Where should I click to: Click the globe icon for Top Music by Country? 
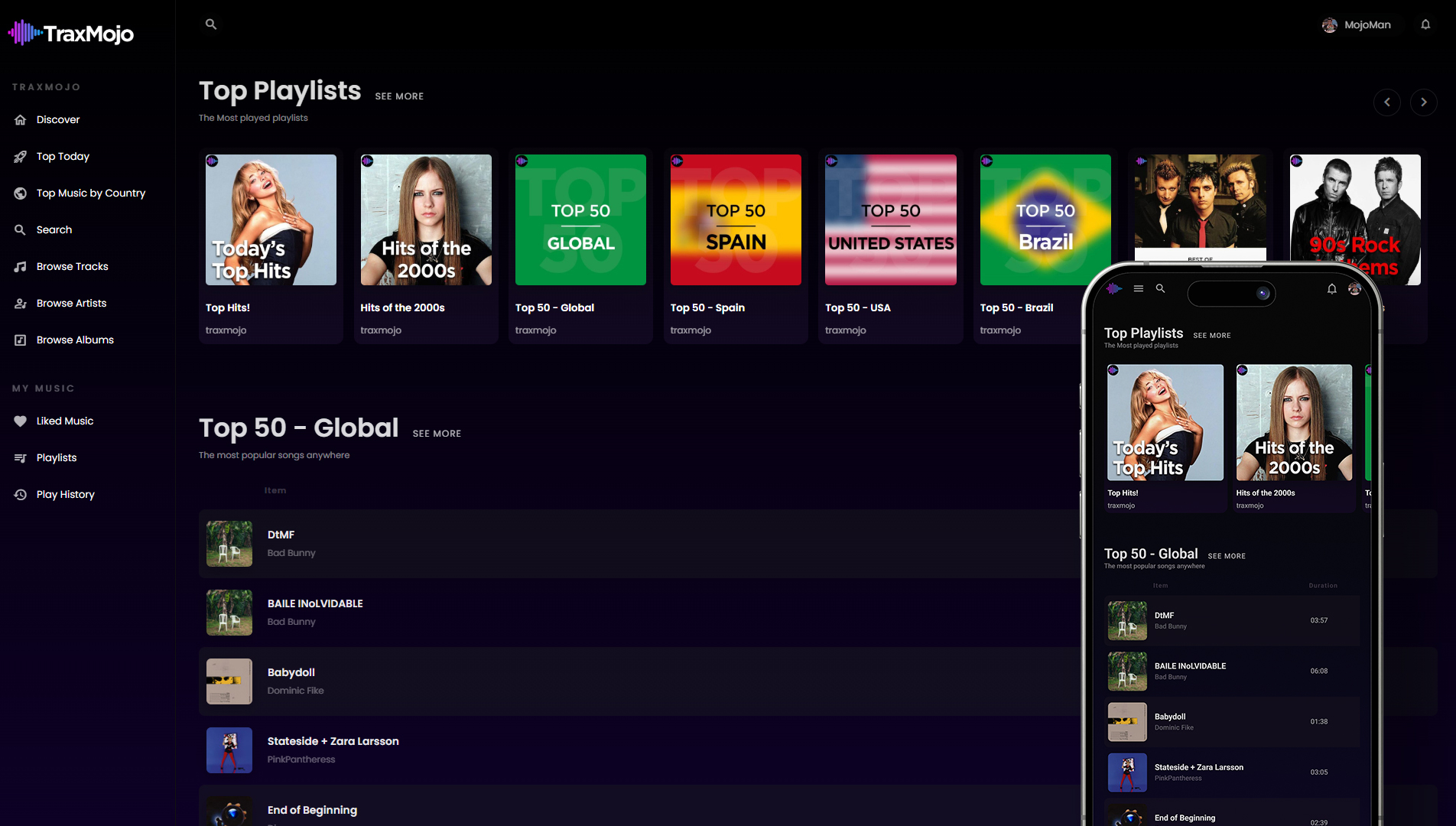click(21, 193)
